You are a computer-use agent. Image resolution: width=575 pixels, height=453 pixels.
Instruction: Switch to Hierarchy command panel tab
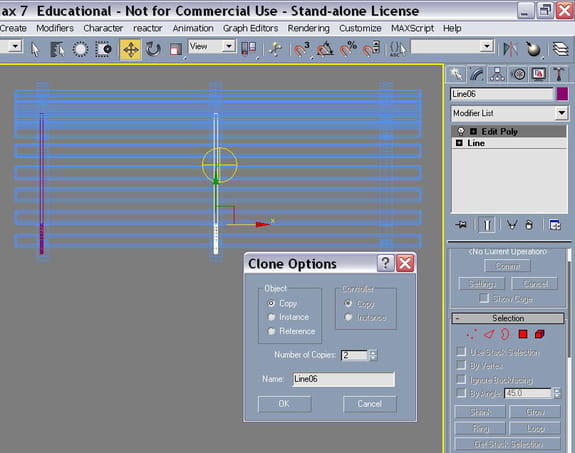point(497,74)
